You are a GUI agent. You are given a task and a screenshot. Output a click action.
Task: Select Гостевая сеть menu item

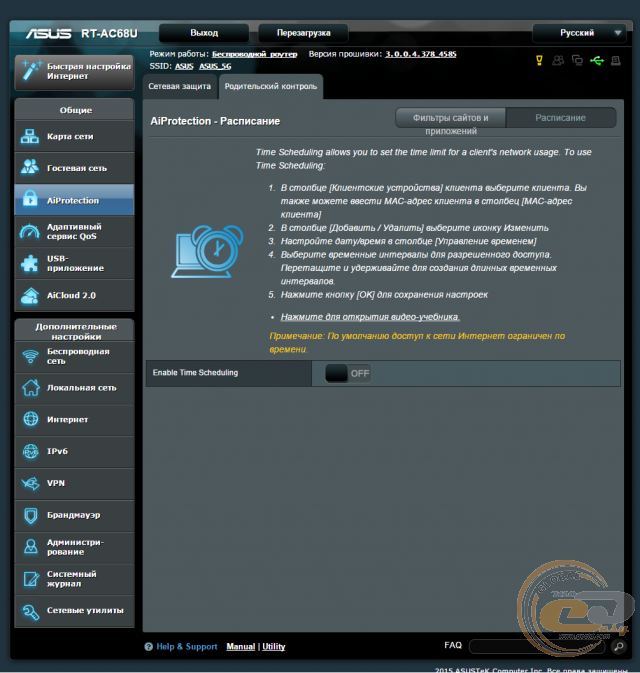(x=74, y=168)
